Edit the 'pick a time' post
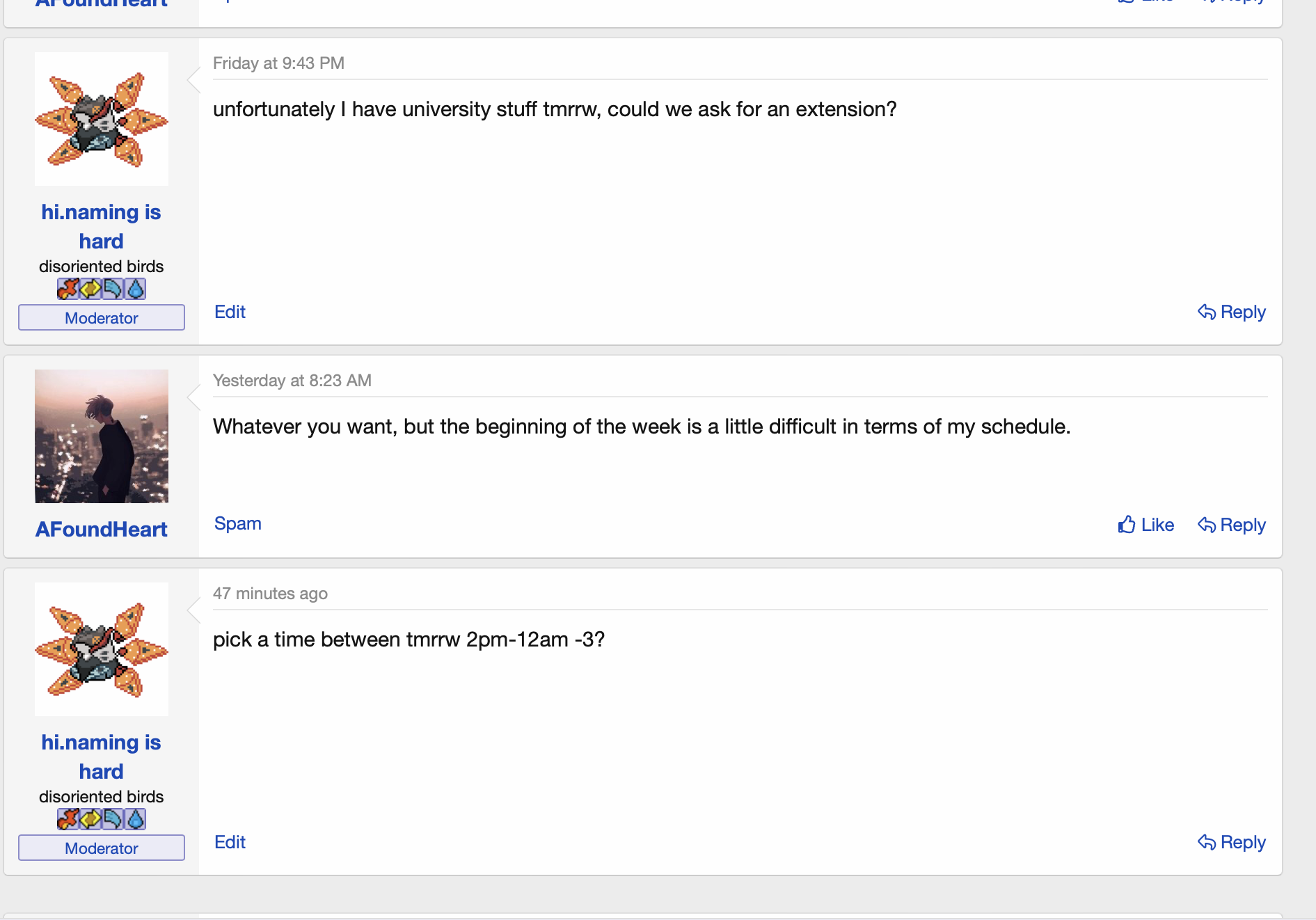 tap(230, 842)
